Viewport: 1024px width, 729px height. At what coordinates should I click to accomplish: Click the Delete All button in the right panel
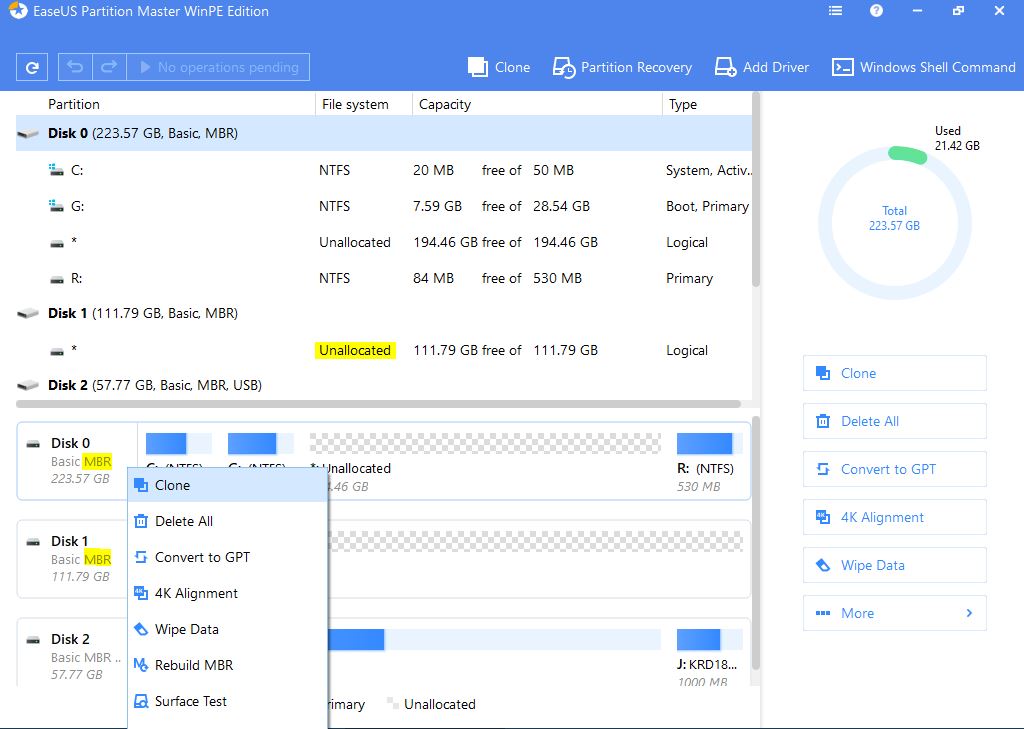point(894,421)
